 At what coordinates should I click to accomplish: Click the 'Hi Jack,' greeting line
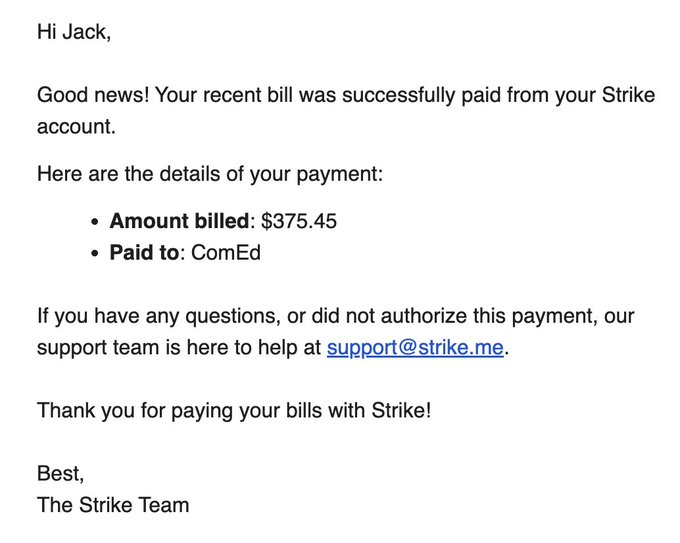coord(74,32)
